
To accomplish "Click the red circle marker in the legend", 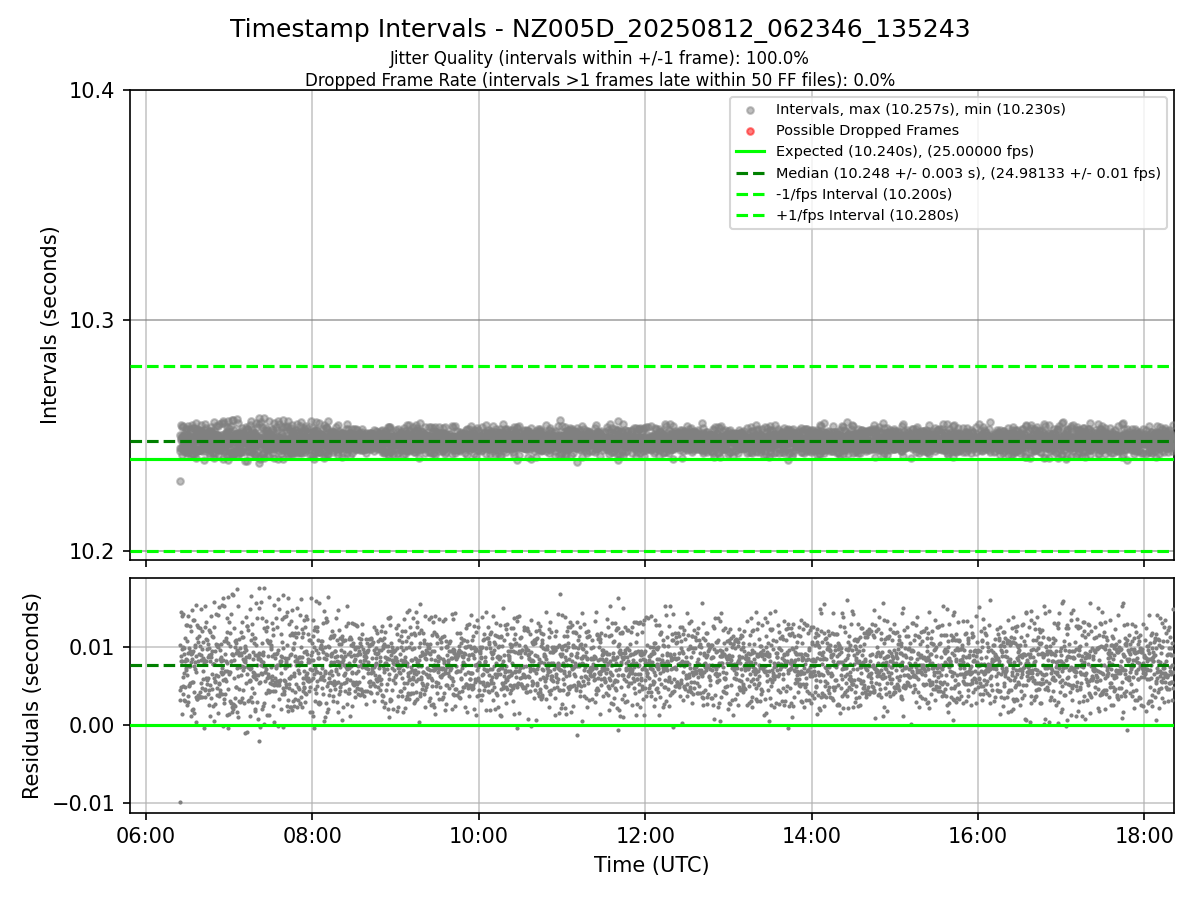I will 750,131.
